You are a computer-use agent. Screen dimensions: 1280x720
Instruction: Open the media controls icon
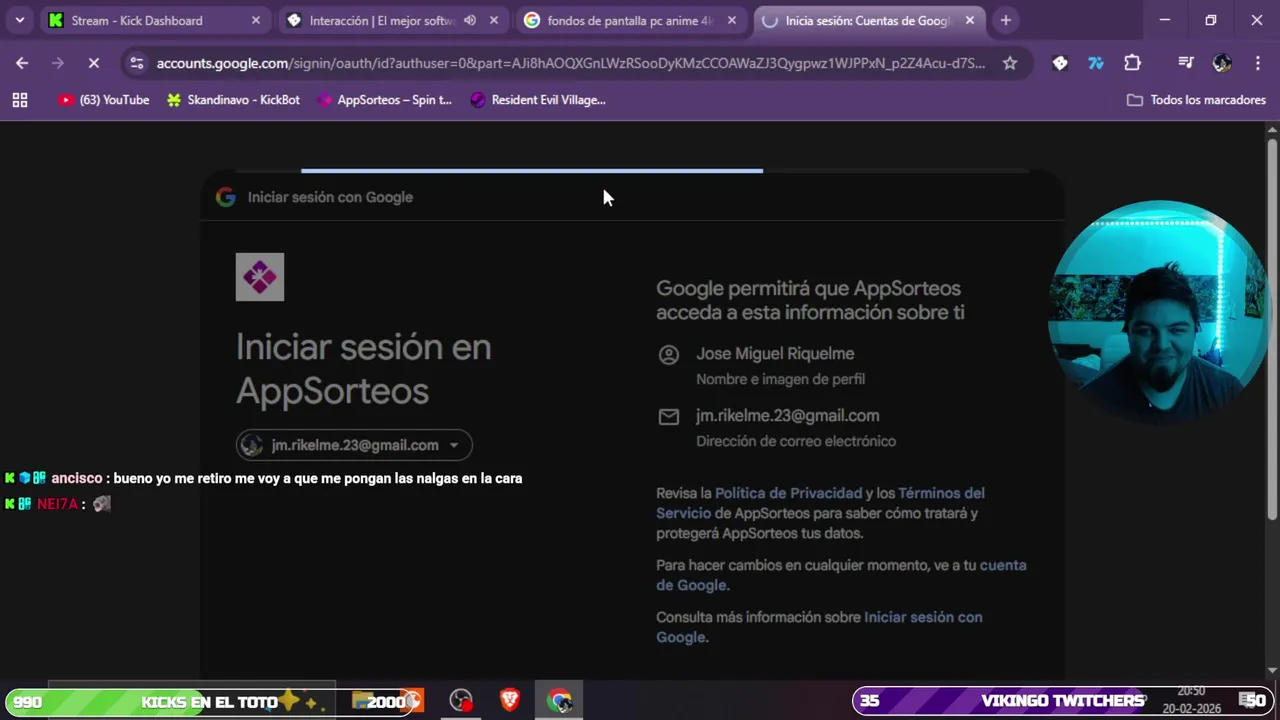pyautogui.click(x=1186, y=63)
